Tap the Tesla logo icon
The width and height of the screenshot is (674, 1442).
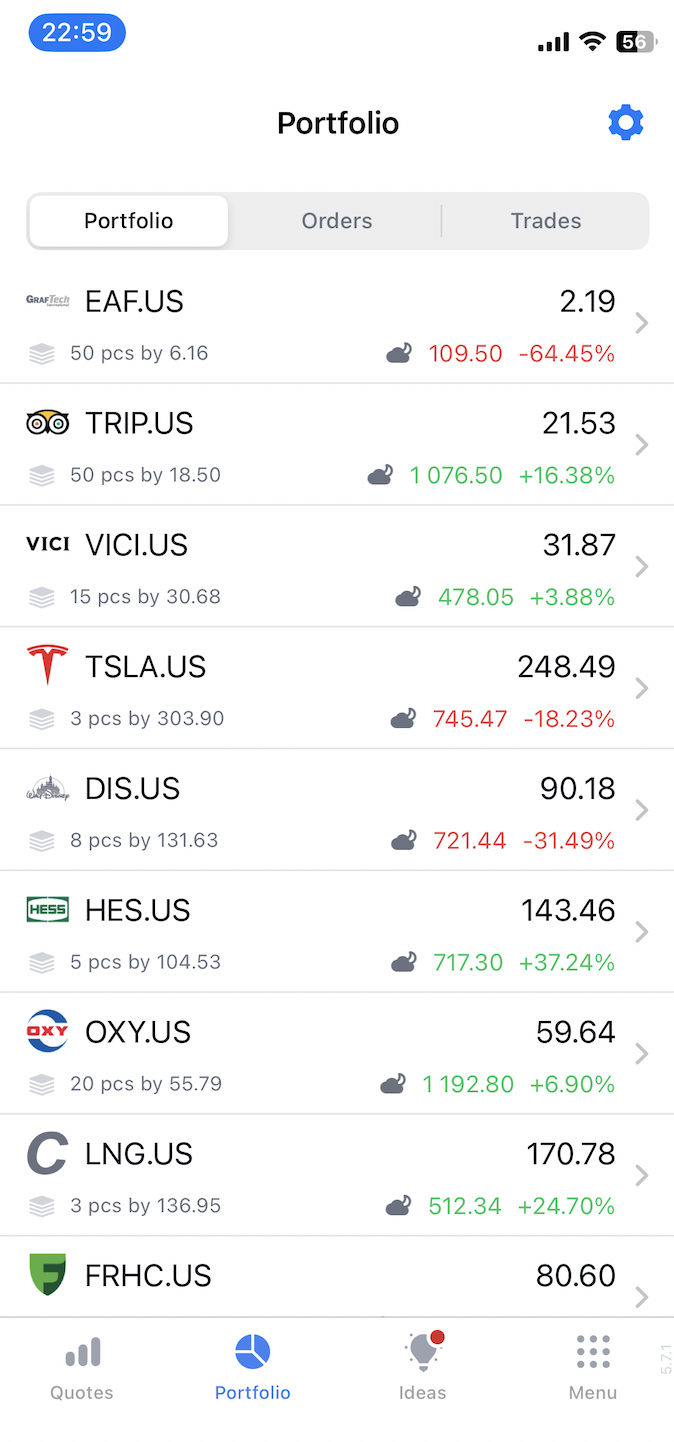(47, 665)
